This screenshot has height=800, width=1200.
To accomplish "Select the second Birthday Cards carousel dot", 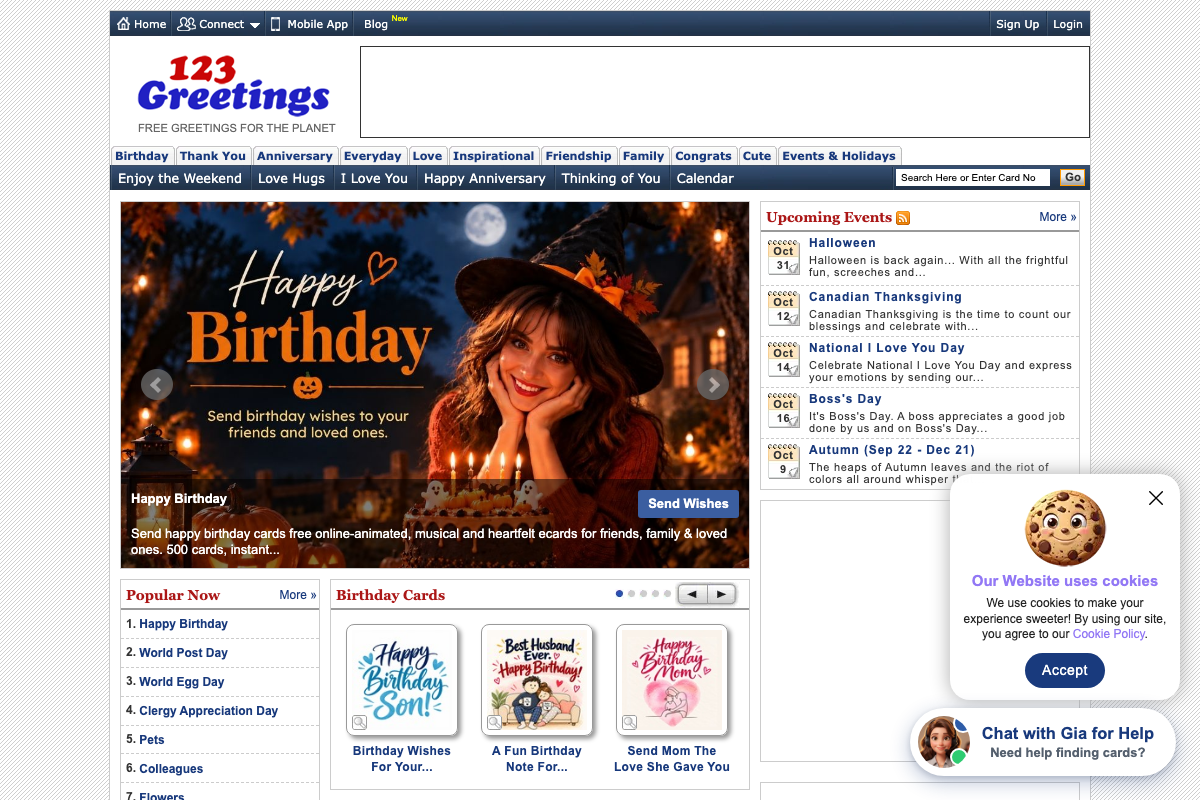I will pyautogui.click(x=631, y=594).
